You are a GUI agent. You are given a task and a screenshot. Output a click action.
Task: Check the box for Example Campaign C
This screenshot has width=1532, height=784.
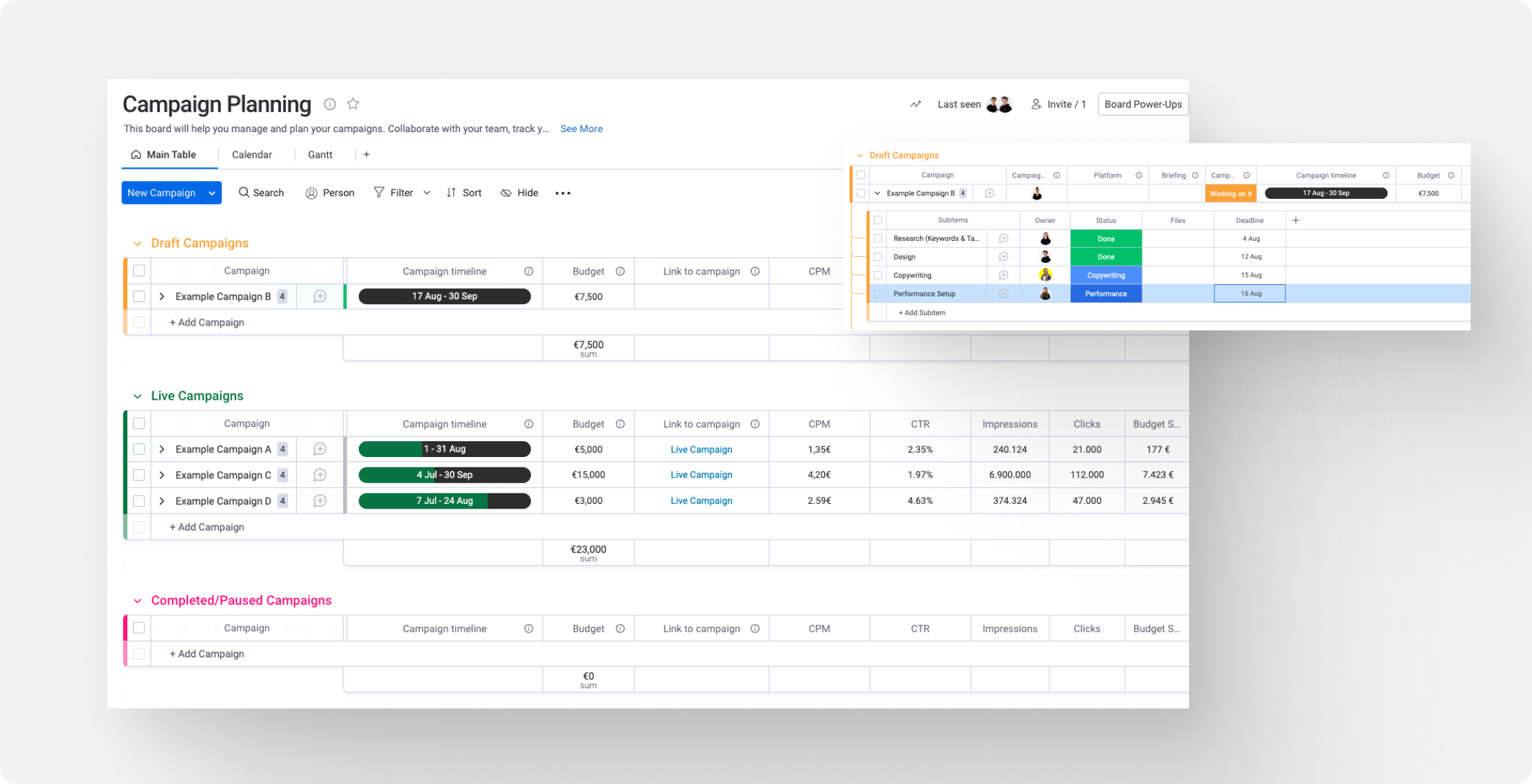(x=139, y=475)
